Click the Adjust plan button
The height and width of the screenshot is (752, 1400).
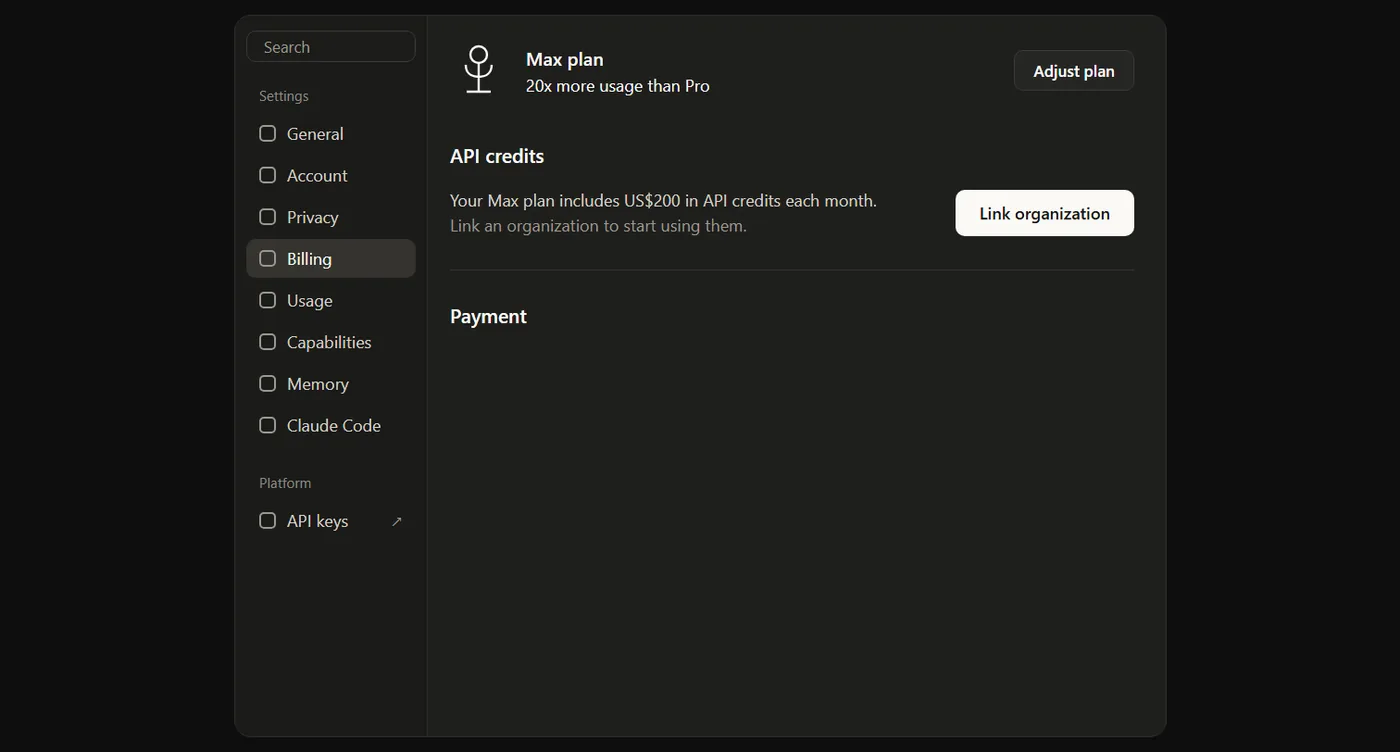(1074, 71)
